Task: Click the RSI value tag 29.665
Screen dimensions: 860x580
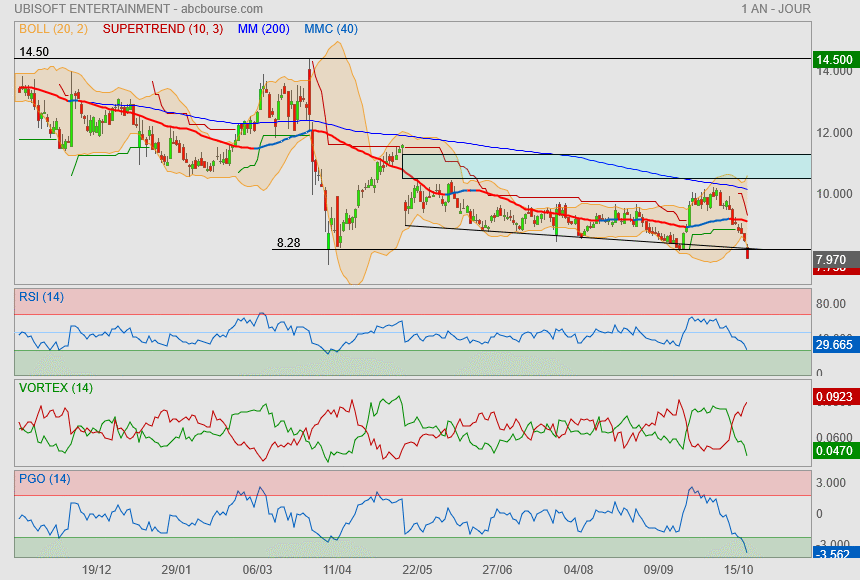Action: [835, 345]
